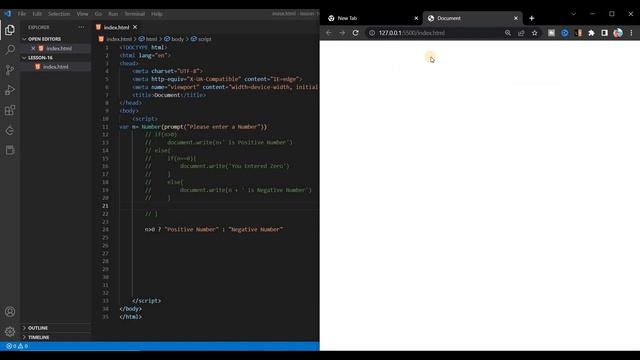Open the View menu in VS Code
Image resolution: width=640 pixels, height=360 pixels.
click(x=82, y=14)
